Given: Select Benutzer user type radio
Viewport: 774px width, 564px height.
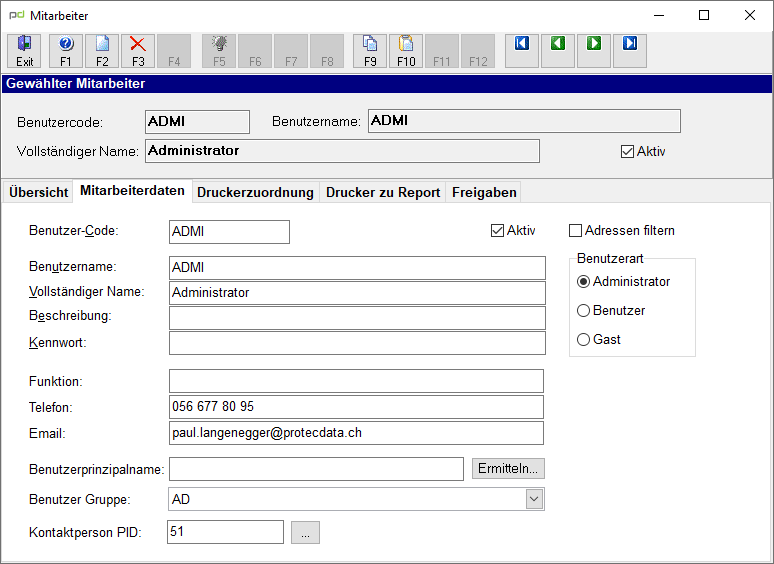Looking at the screenshot, I should (x=583, y=310).
